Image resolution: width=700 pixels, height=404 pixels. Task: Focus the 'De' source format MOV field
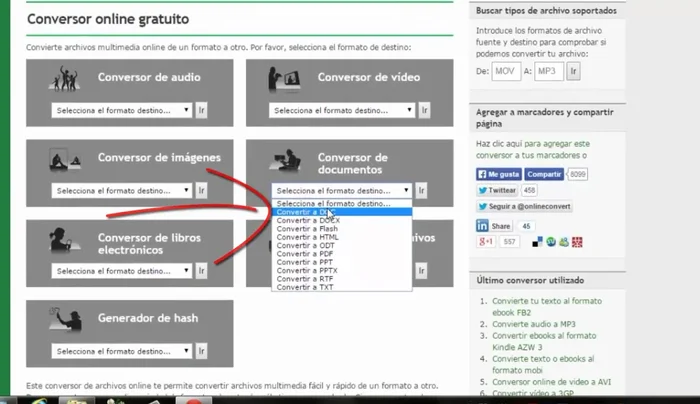(506, 71)
